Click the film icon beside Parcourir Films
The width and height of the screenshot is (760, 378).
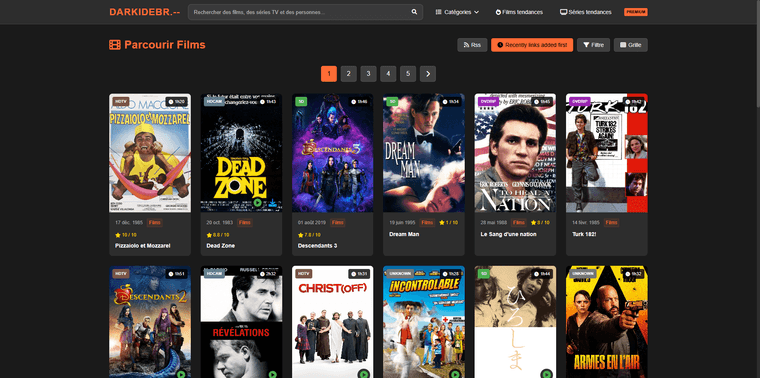(x=115, y=45)
